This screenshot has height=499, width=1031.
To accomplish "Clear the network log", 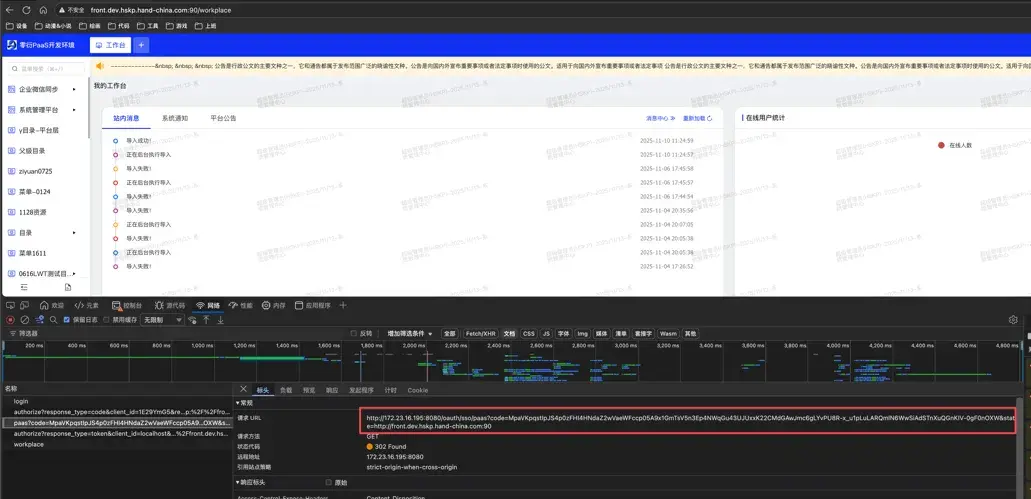I will point(24,320).
